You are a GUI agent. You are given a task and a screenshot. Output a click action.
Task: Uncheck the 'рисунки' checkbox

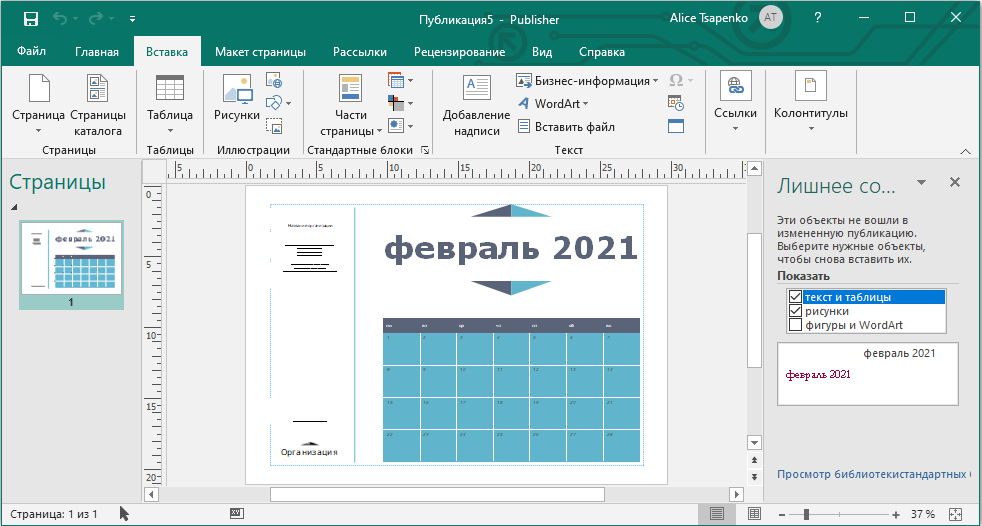(796, 311)
